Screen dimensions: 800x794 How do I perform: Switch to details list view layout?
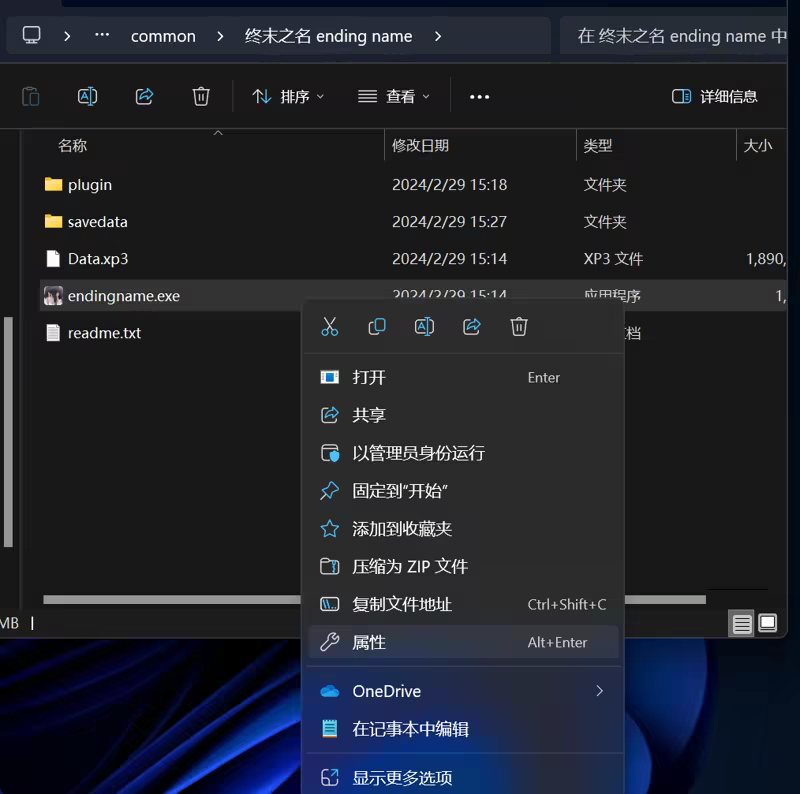point(742,623)
